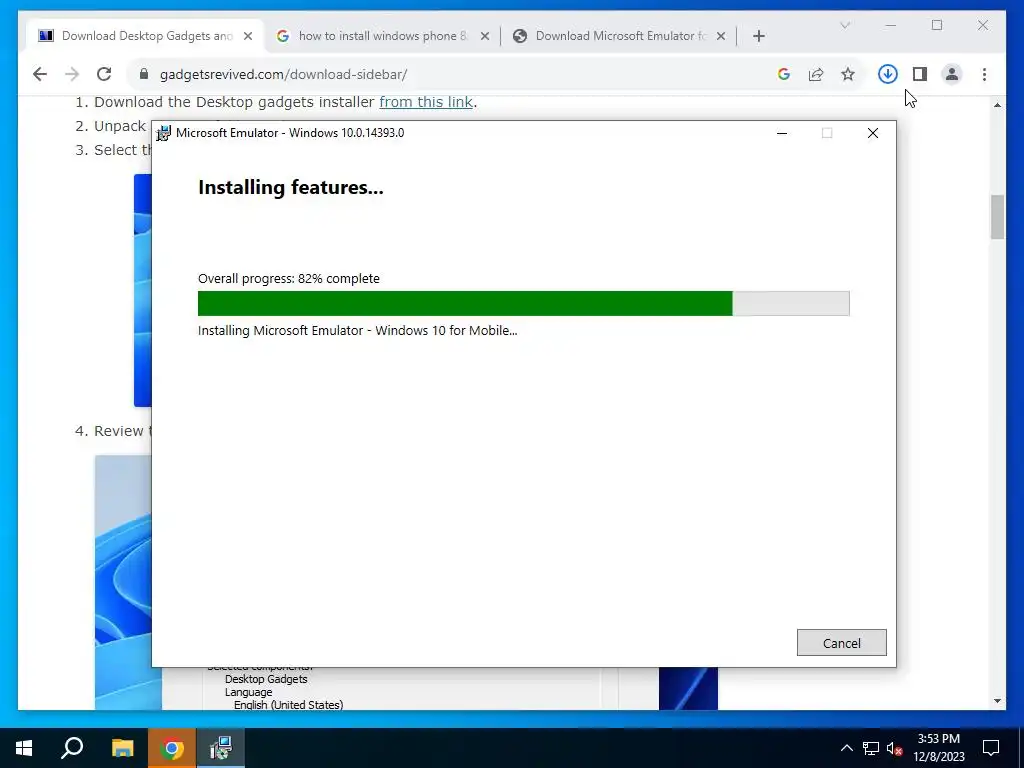
Task: Click the green overall progress bar
Action: coord(523,303)
